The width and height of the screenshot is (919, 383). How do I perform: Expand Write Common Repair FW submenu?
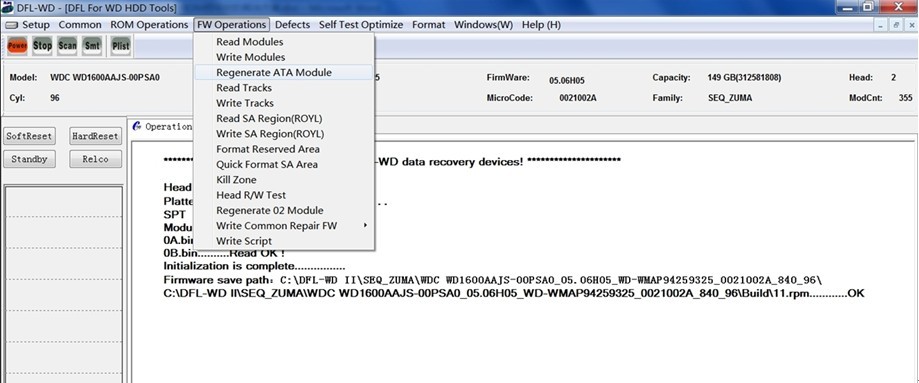284,225
